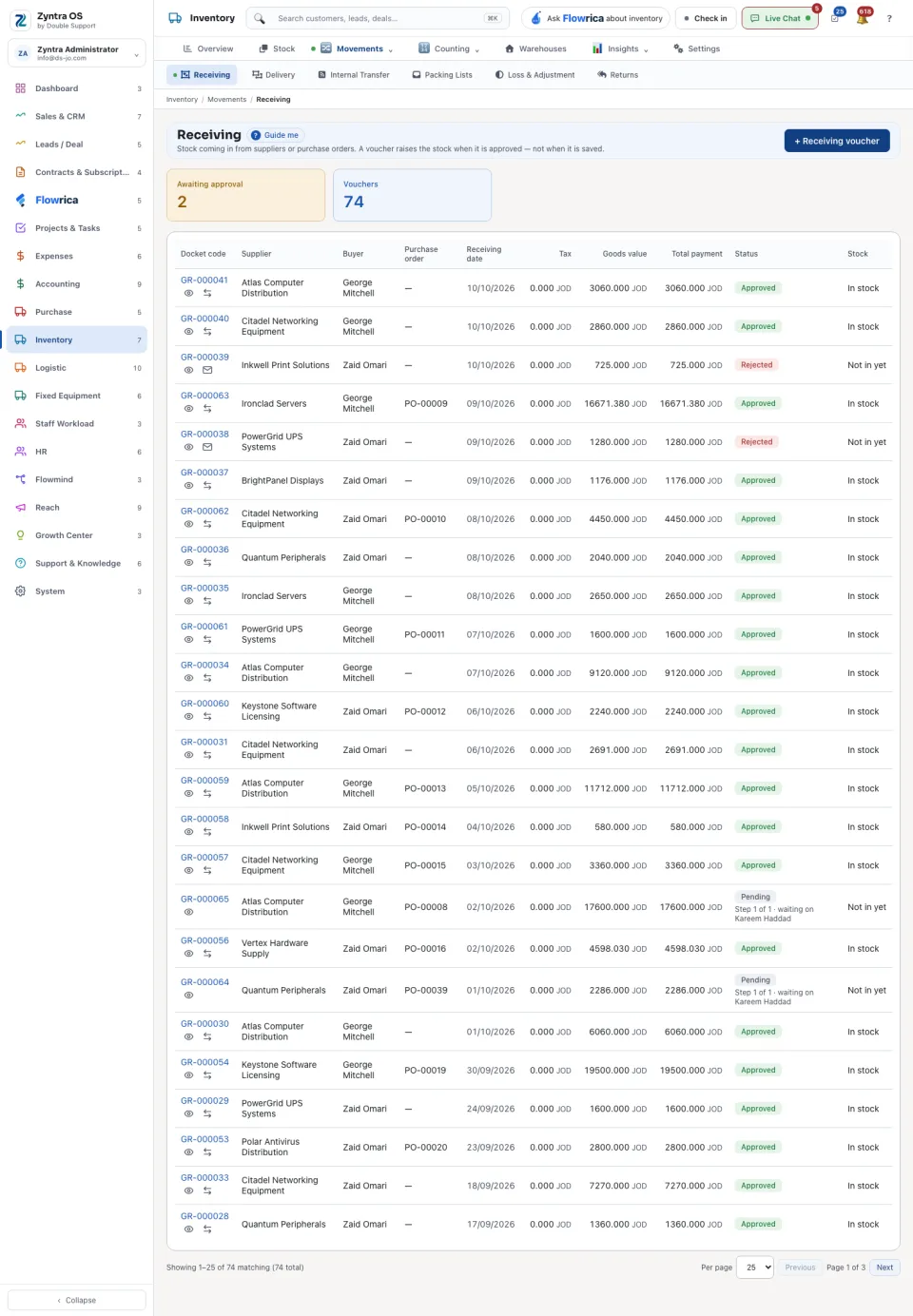The width and height of the screenshot is (913, 1316).
Task: Open voucher link GR-000062
Action: [204, 512]
